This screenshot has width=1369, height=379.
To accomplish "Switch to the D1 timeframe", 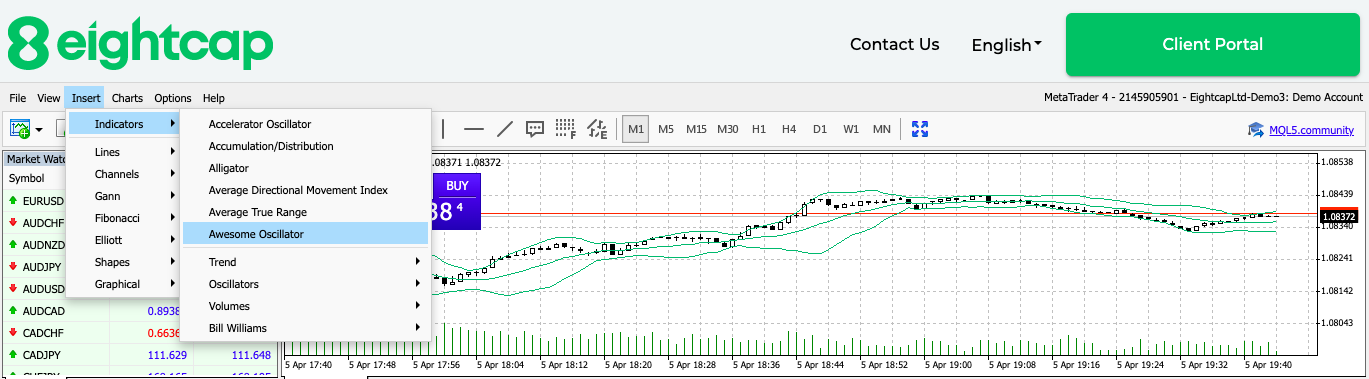I will (x=820, y=129).
